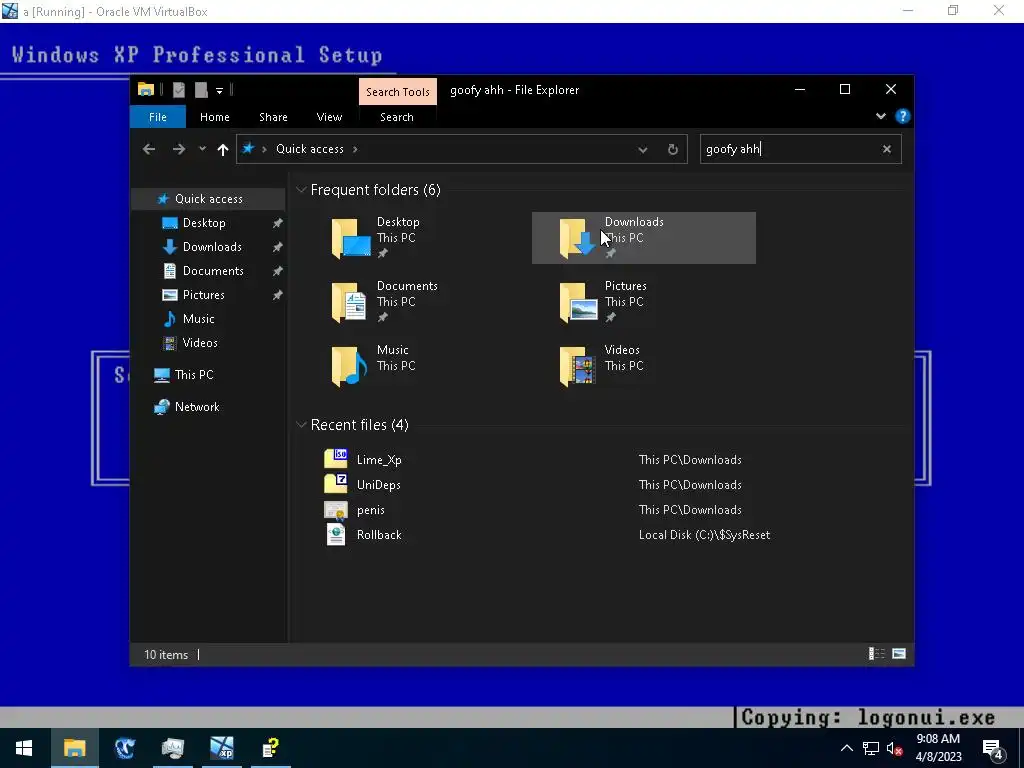Unpin Pictures using its sidebar pin icon
Viewport: 1024px width, 768px height.
[278, 295]
